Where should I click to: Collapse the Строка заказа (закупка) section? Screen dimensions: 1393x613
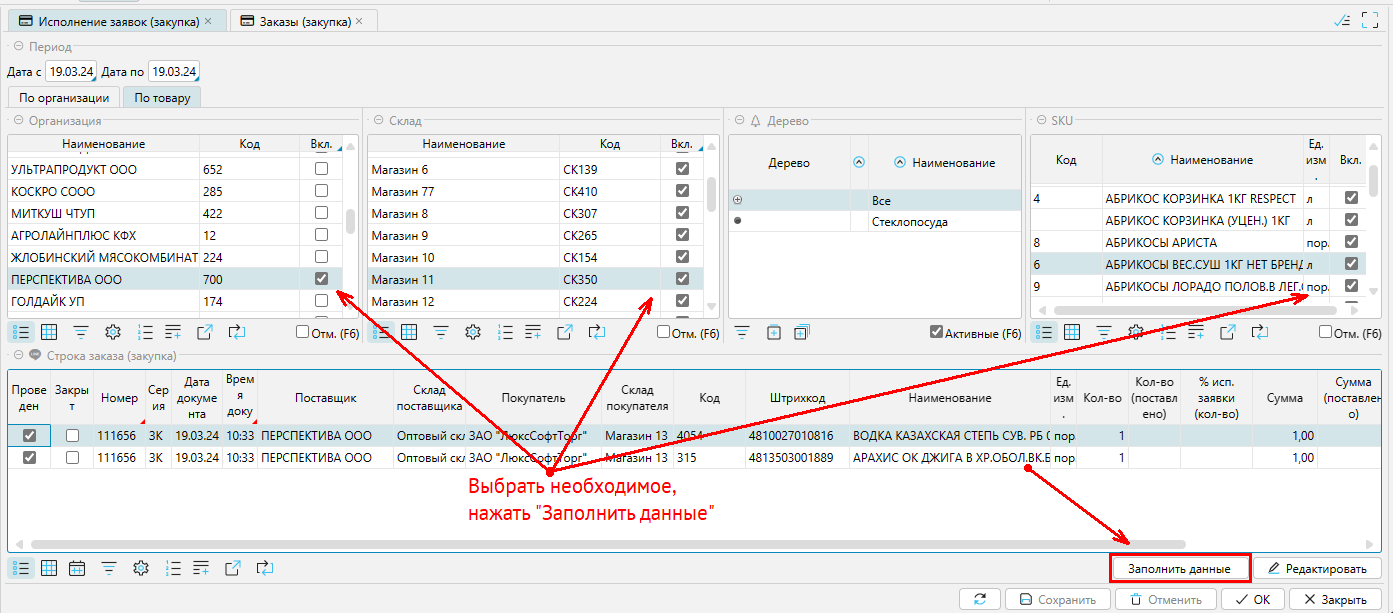pos(18,355)
